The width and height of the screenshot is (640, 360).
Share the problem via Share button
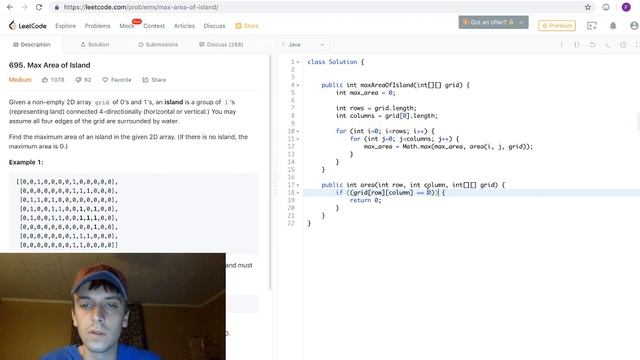click(154, 80)
